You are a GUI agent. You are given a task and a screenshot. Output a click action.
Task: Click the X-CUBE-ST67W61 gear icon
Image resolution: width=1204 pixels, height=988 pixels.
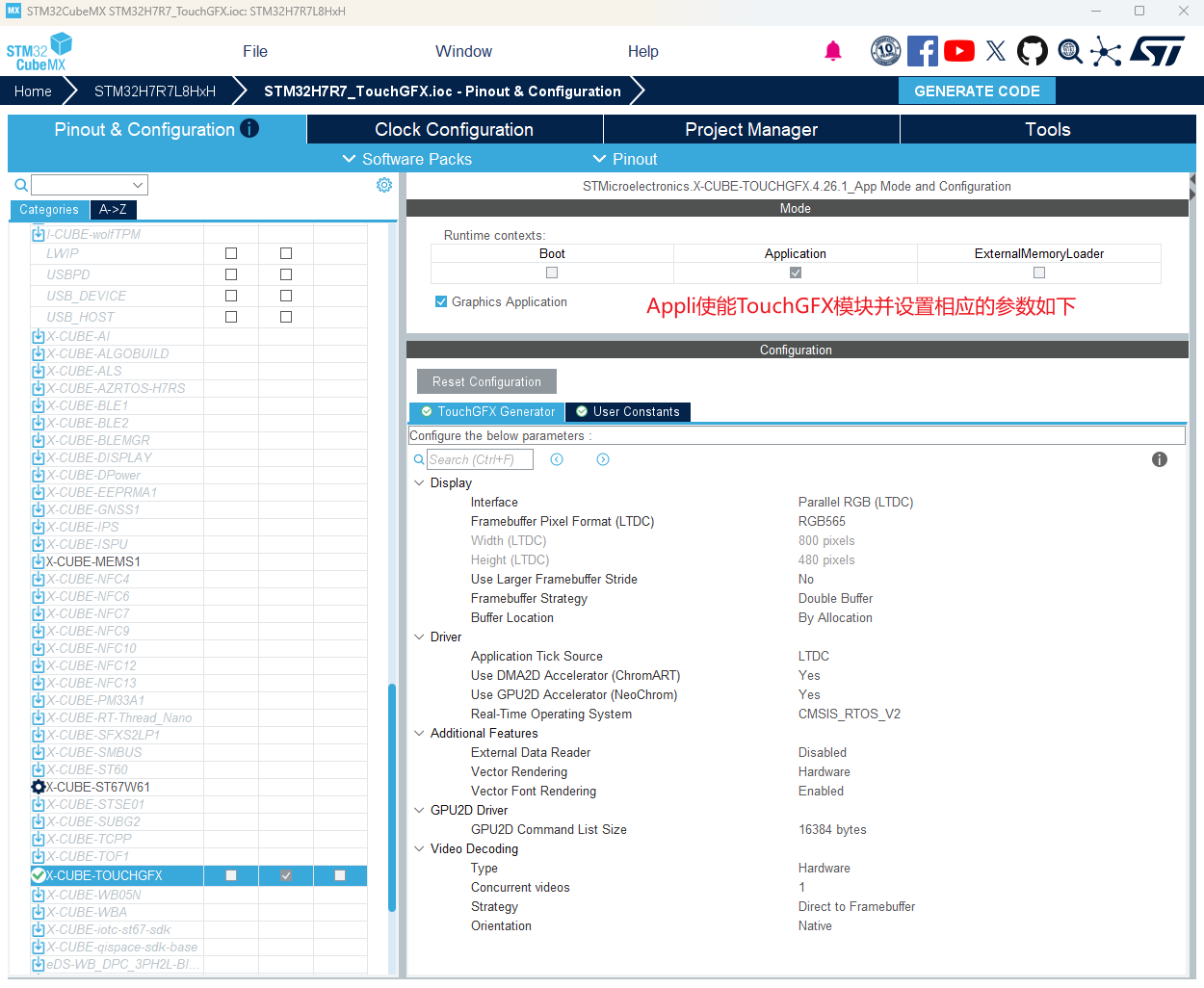pos(39,787)
